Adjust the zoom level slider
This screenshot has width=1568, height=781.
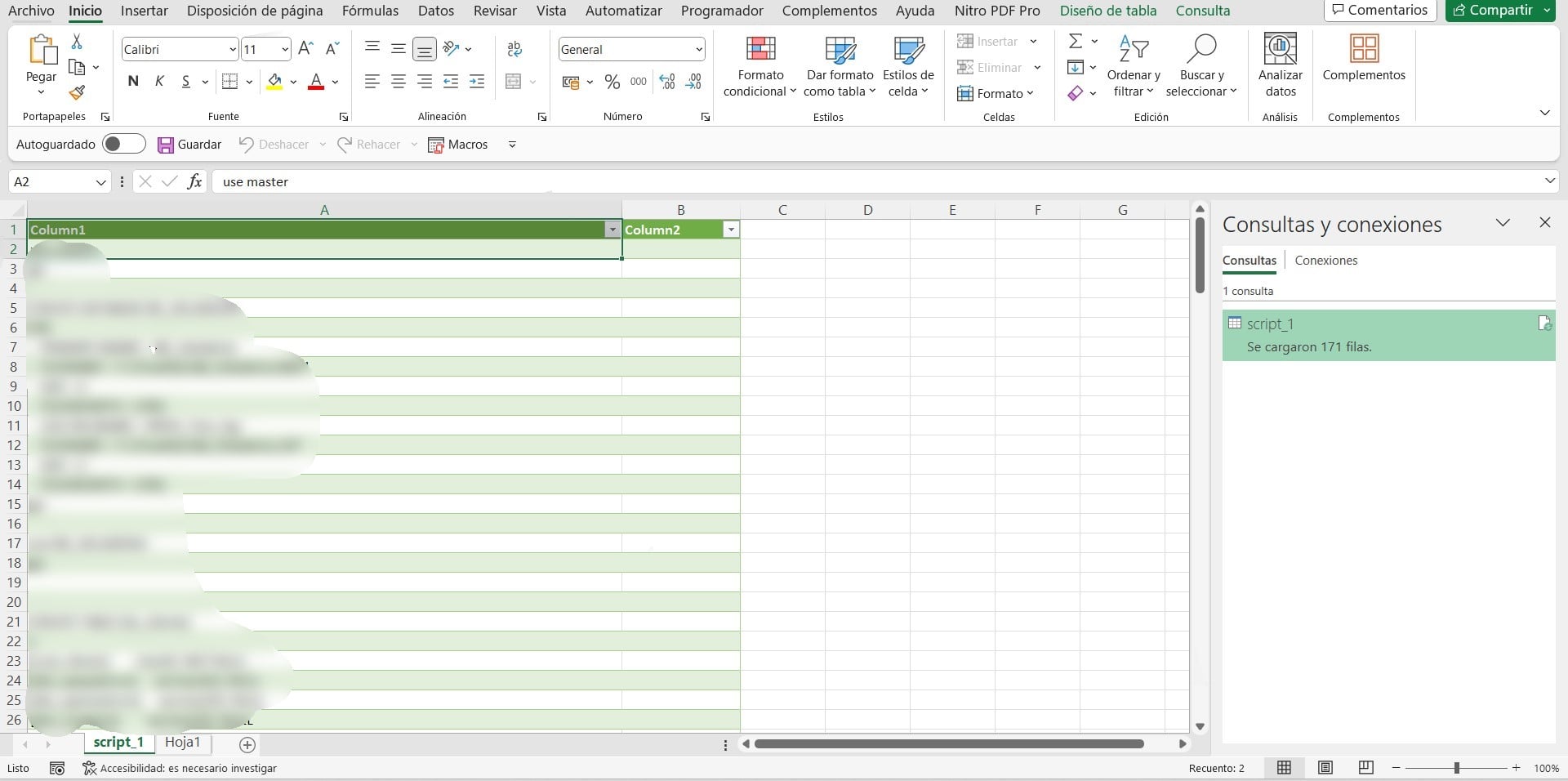pyautogui.click(x=1456, y=768)
